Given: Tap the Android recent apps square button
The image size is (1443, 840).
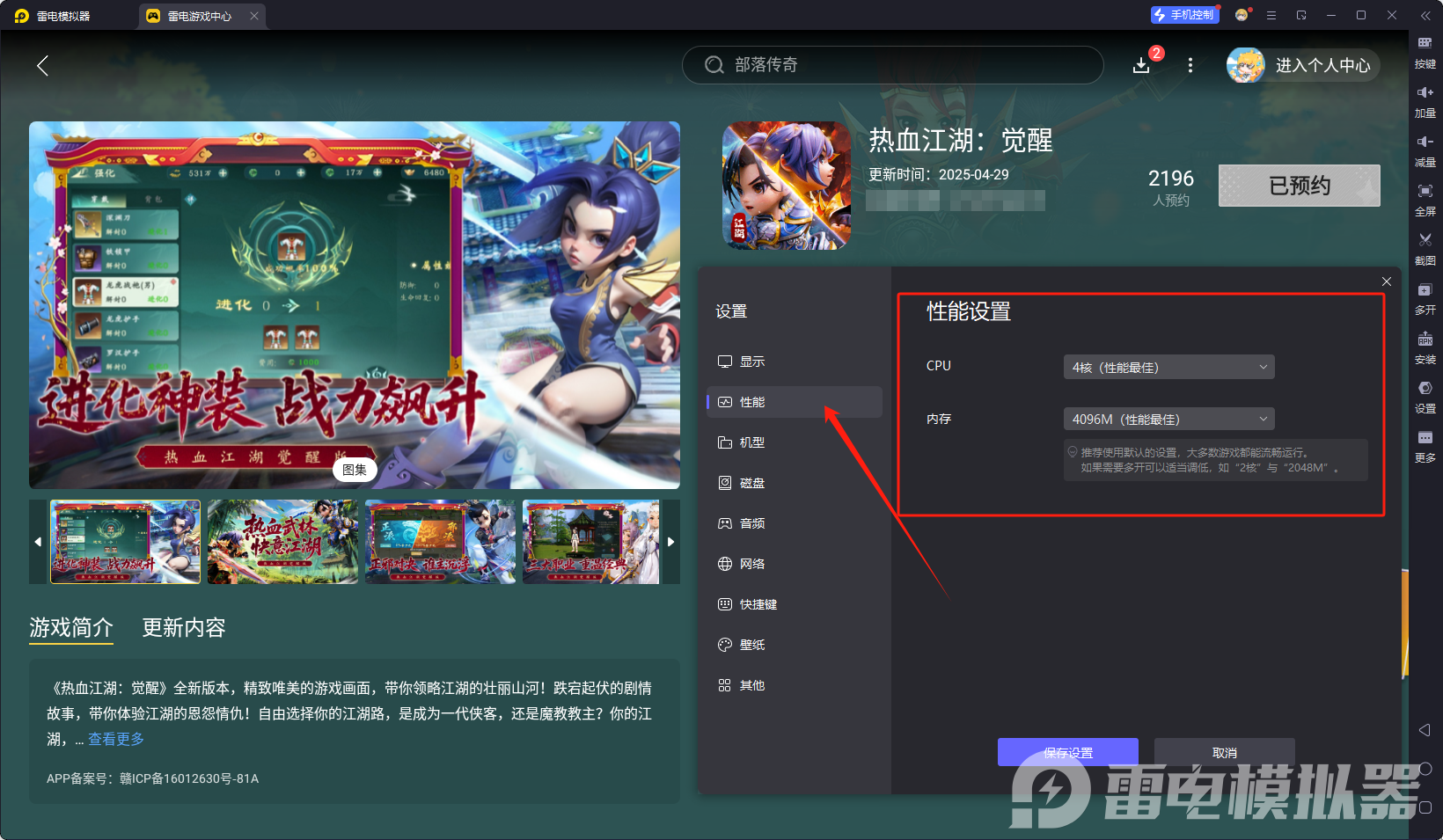Looking at the screenshot, I should (x=1425, y=807).
